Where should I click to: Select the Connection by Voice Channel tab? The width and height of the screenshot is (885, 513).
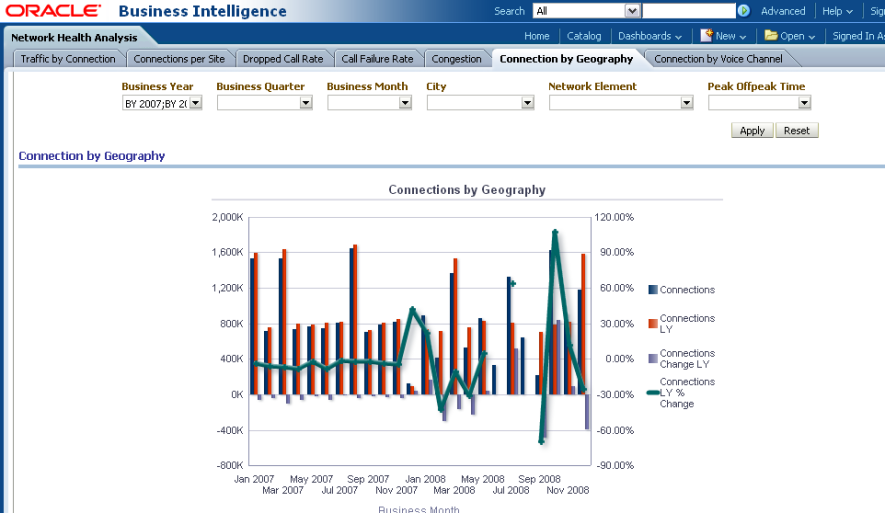[718, 59]
